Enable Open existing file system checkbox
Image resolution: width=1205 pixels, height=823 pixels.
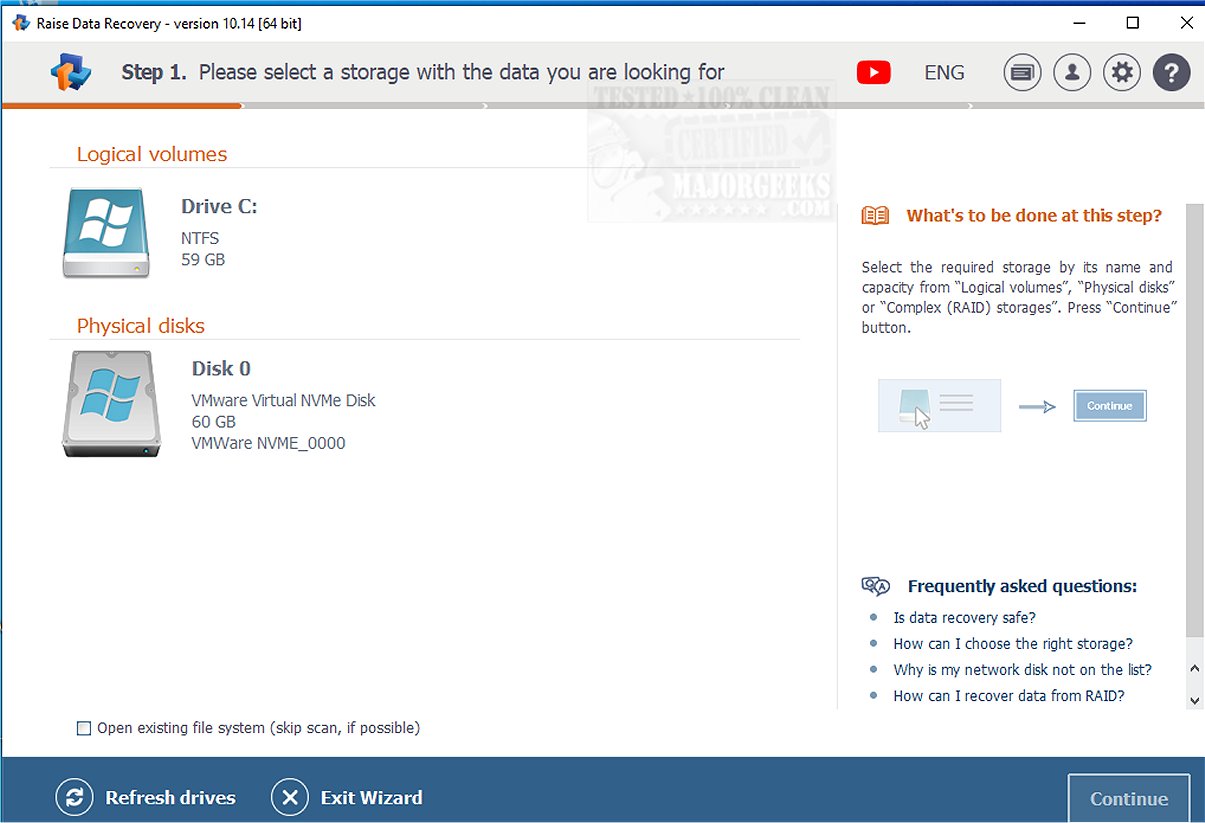(84, 728)
